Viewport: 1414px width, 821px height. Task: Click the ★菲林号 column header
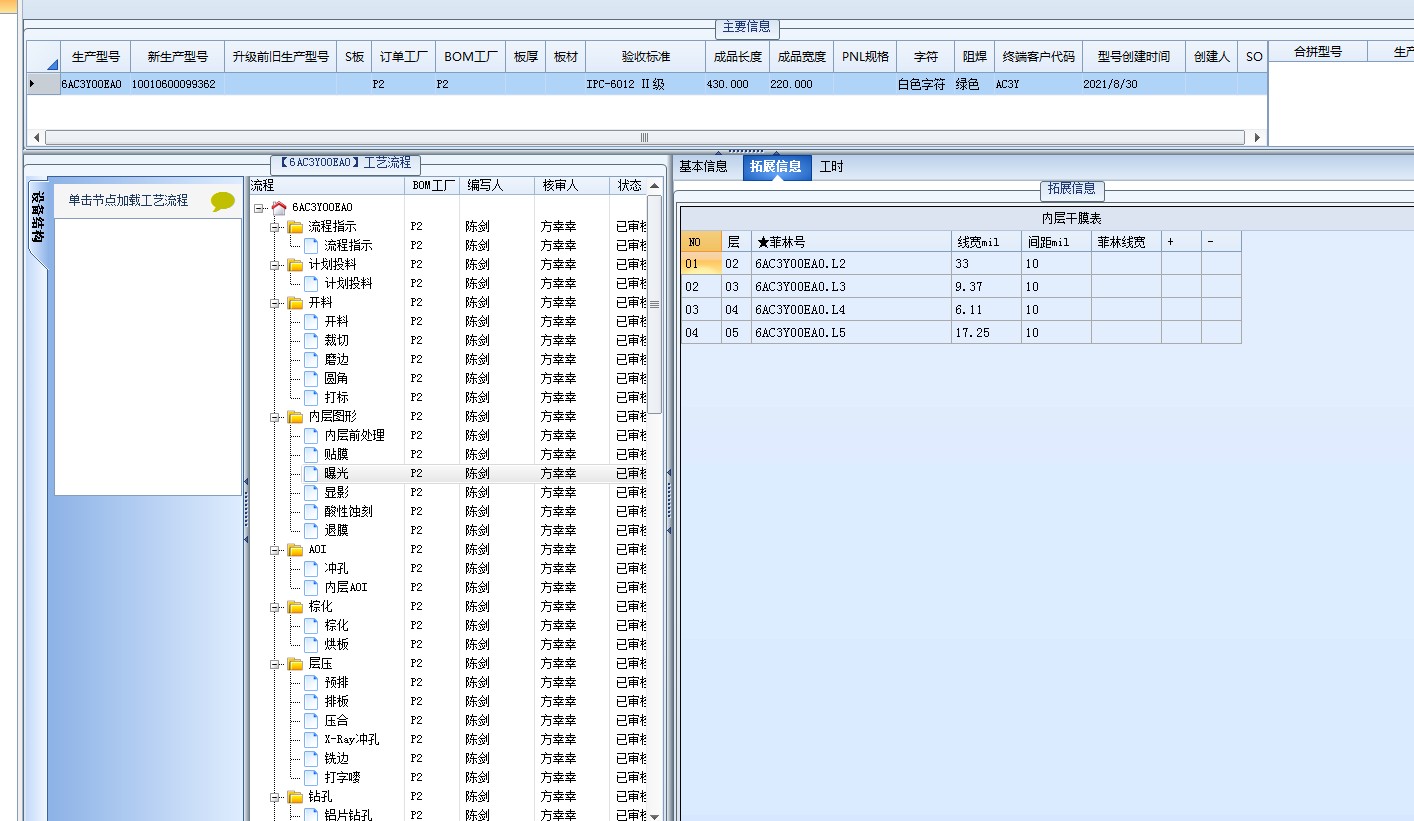[x=851, y=241]
